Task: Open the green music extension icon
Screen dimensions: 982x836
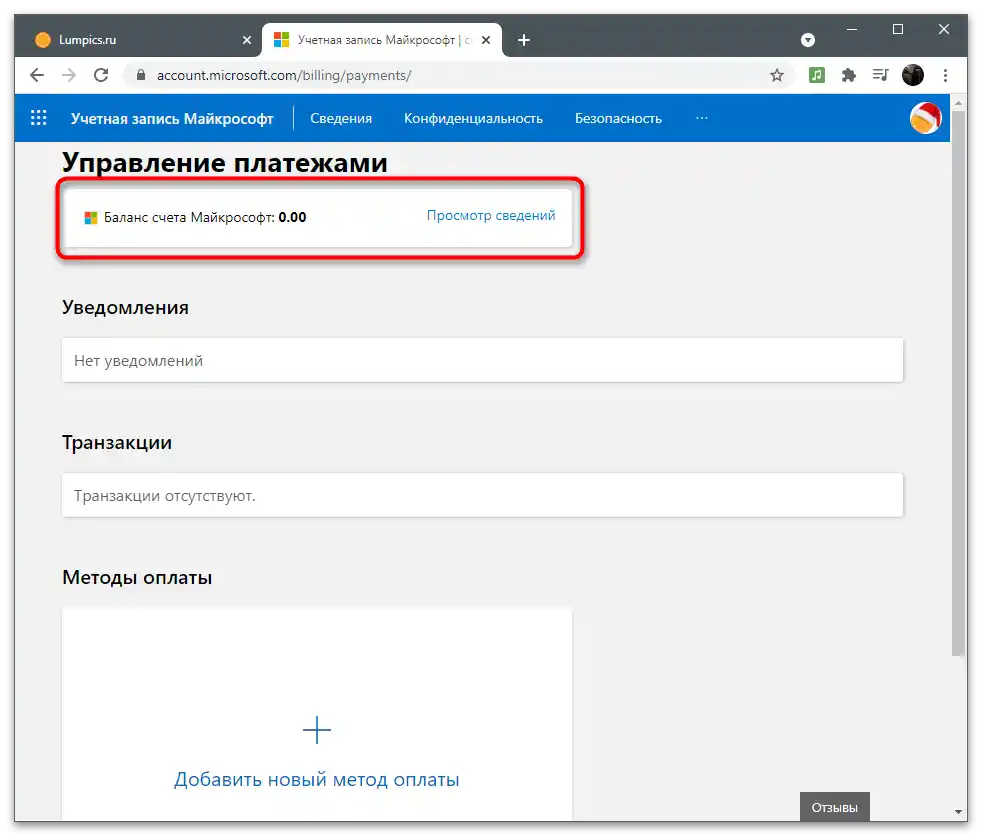Action: [x=816, y=75]
